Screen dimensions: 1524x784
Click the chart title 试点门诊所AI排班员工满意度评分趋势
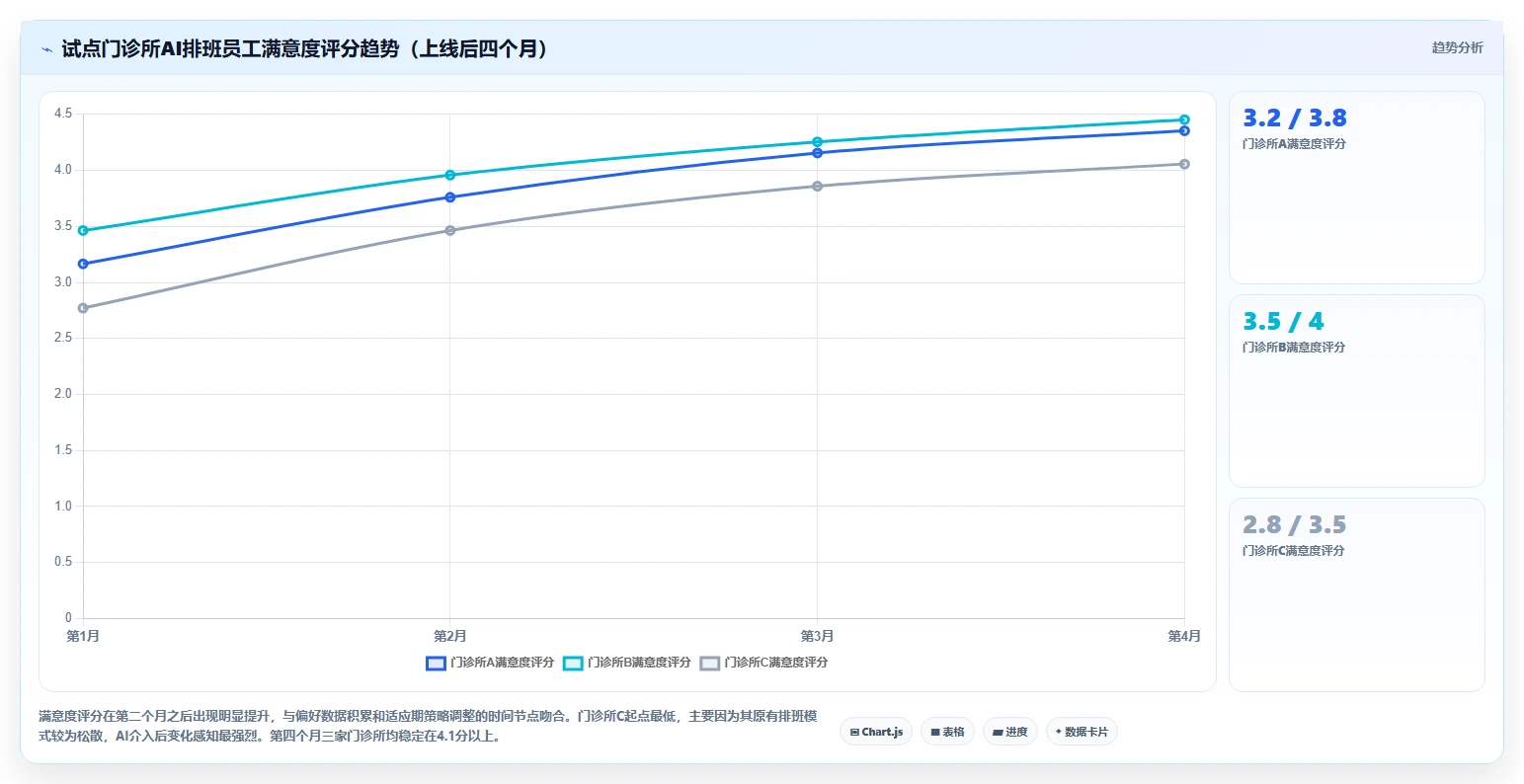(305, 48)
